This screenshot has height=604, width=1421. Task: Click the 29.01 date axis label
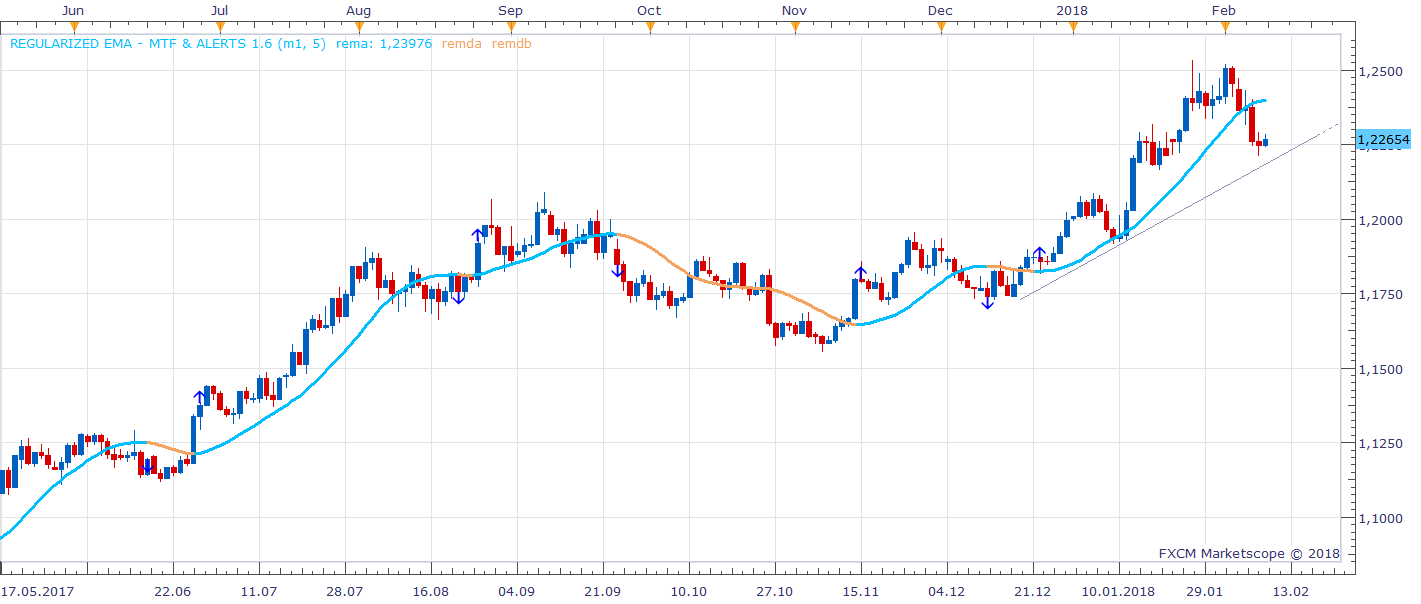[x=1204, y=592]
